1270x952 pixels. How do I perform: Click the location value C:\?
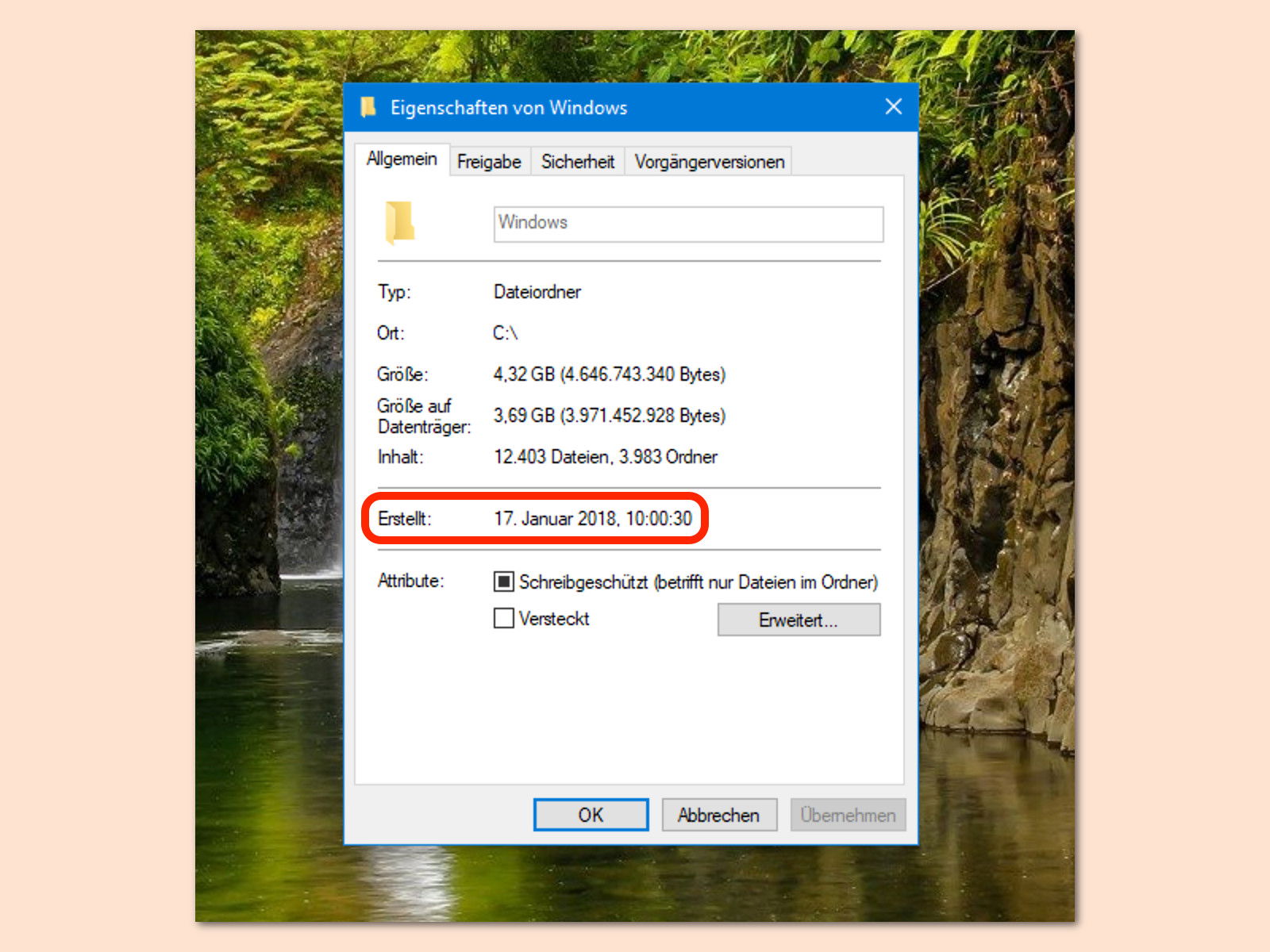click(x=506, y=332)
